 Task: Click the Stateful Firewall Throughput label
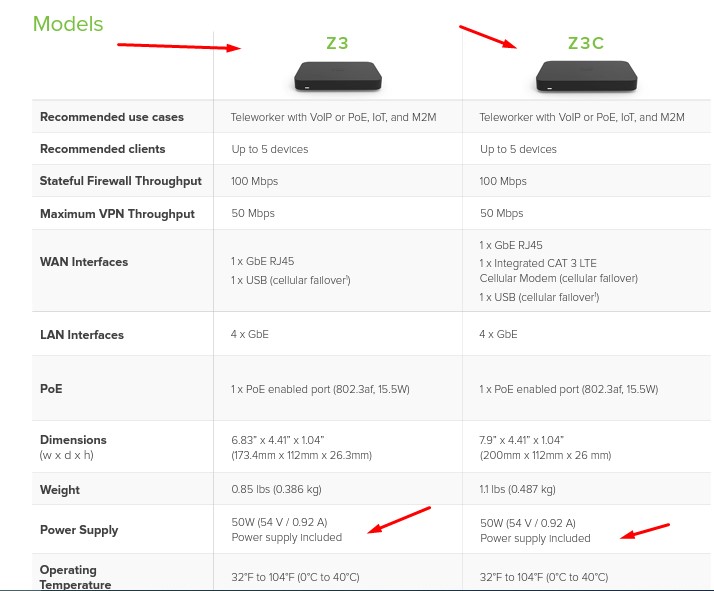120,181
